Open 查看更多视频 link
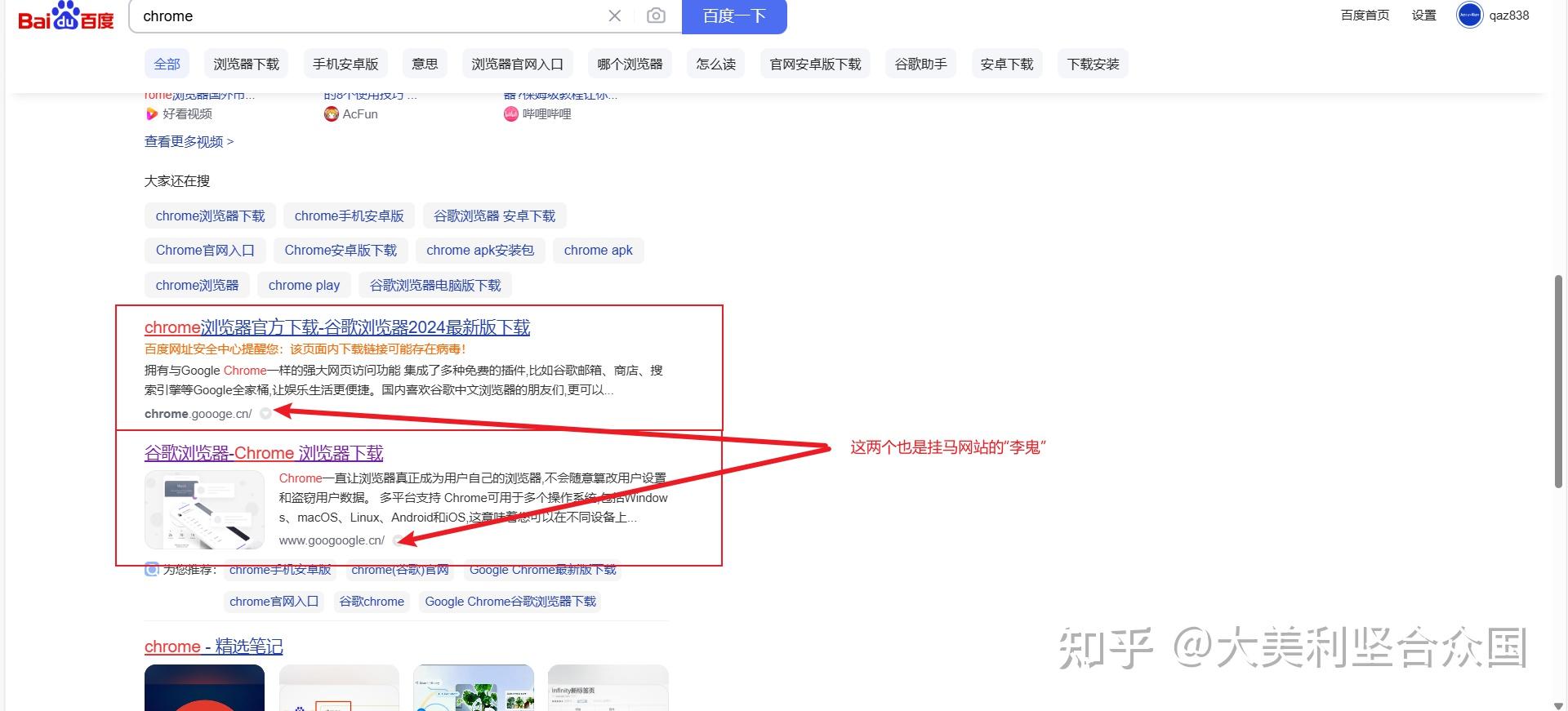1568x711 pixels. tap(189, 142)
